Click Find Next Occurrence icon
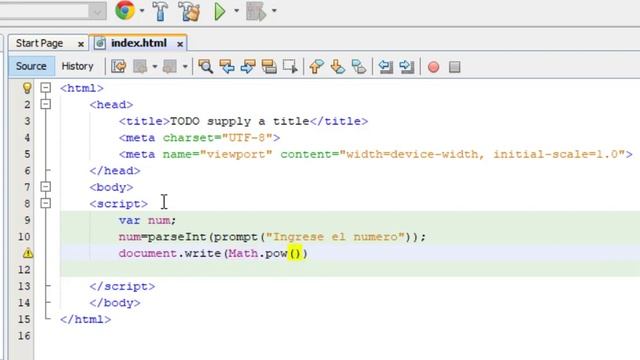Viewport: 640px width, 360px height. (248, 67)
